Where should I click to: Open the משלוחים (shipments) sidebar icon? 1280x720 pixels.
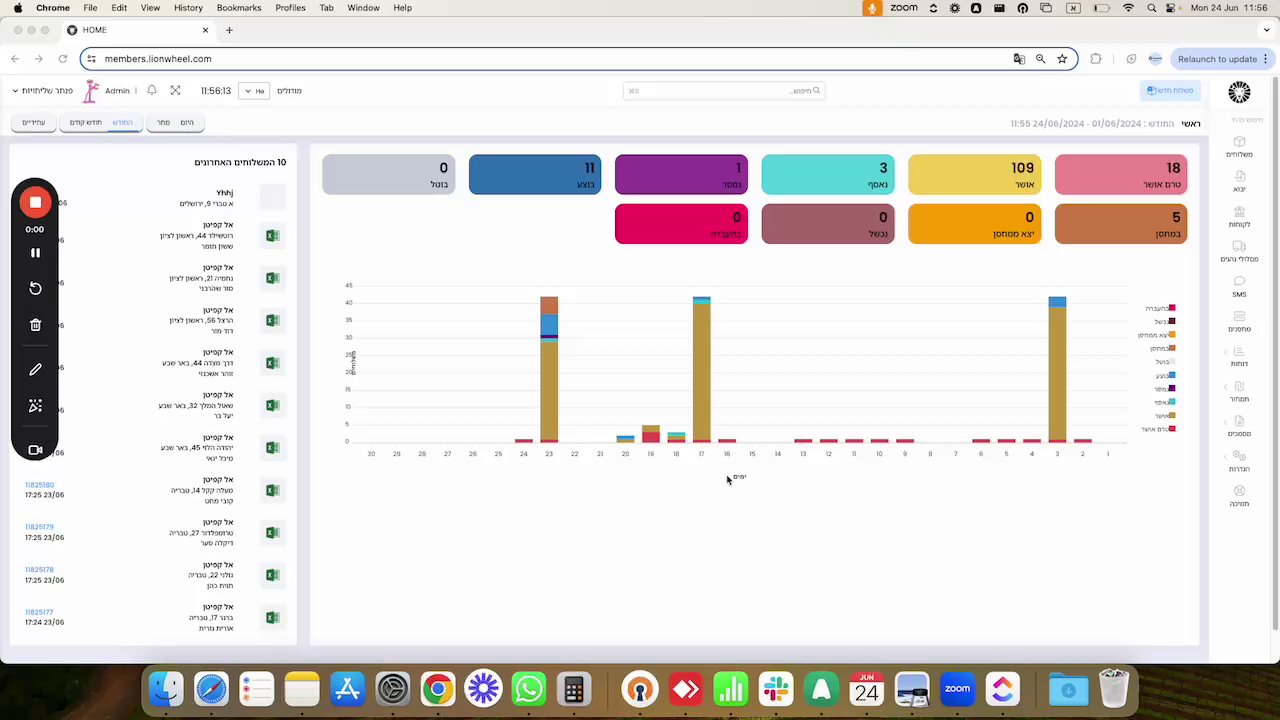[x=1239, y=142]
